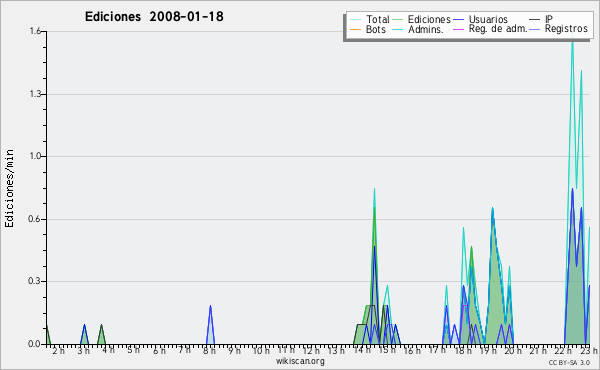Click the '13 h' x-axis label
This screenshot has width=600, height=370.
click(x=336, y=350)
